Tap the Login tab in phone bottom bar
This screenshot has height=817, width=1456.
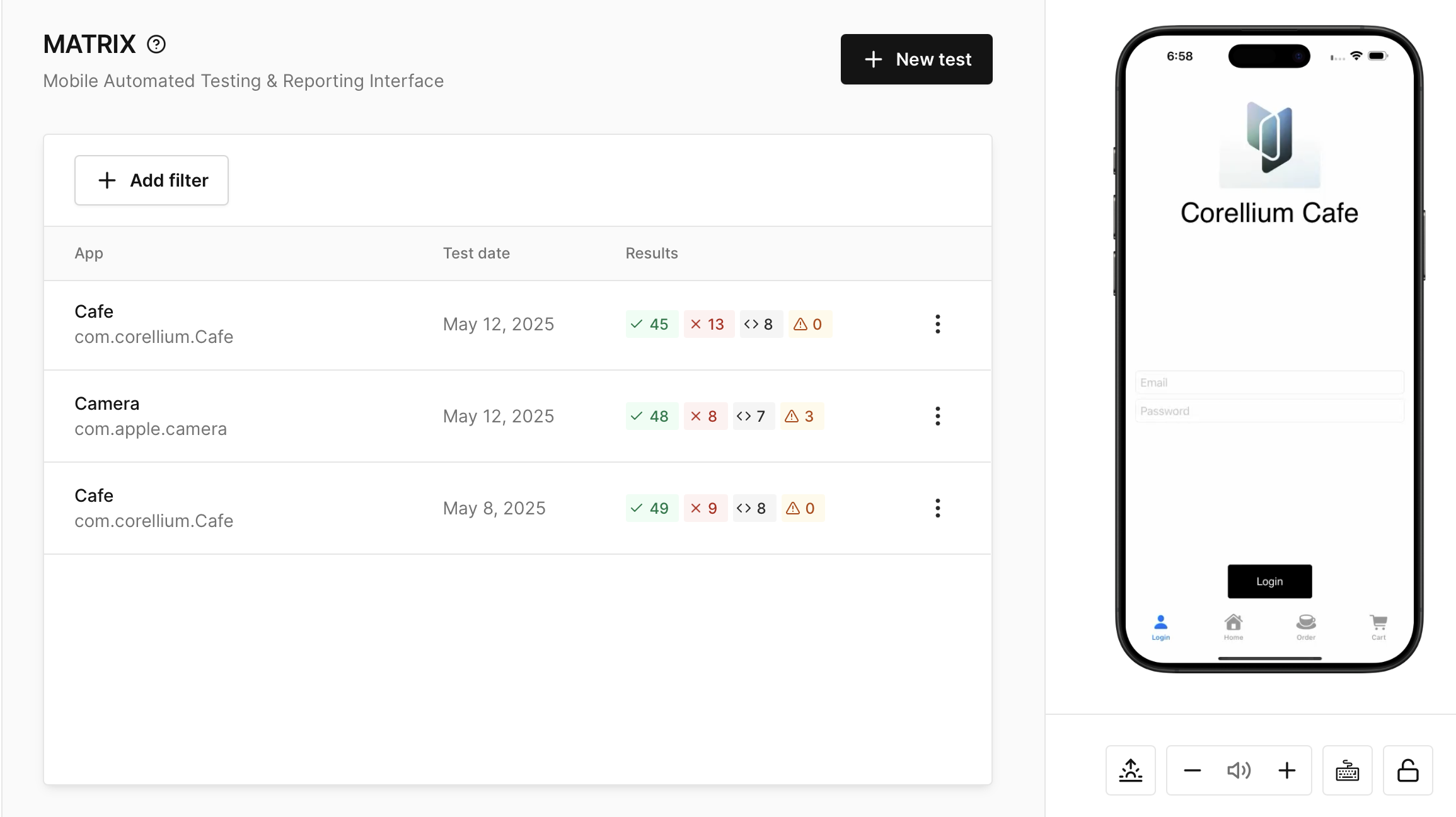(1160, 627)
